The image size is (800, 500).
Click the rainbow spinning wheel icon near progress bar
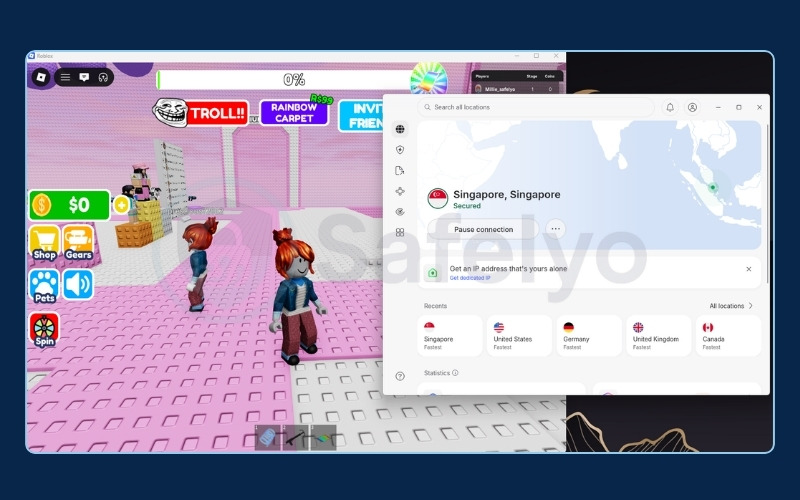[x=429, y=79]
